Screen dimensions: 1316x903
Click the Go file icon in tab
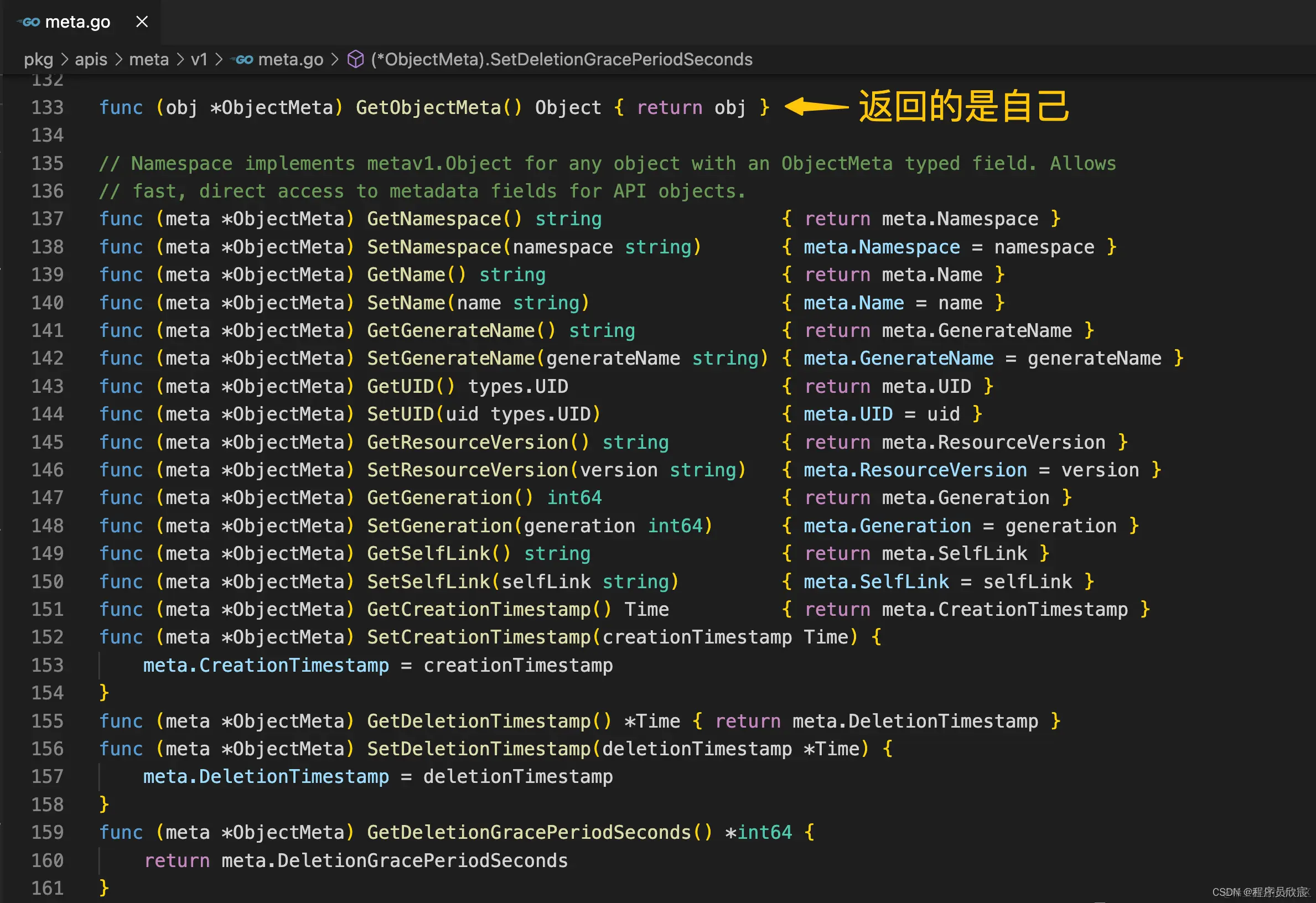coord(29,22)
